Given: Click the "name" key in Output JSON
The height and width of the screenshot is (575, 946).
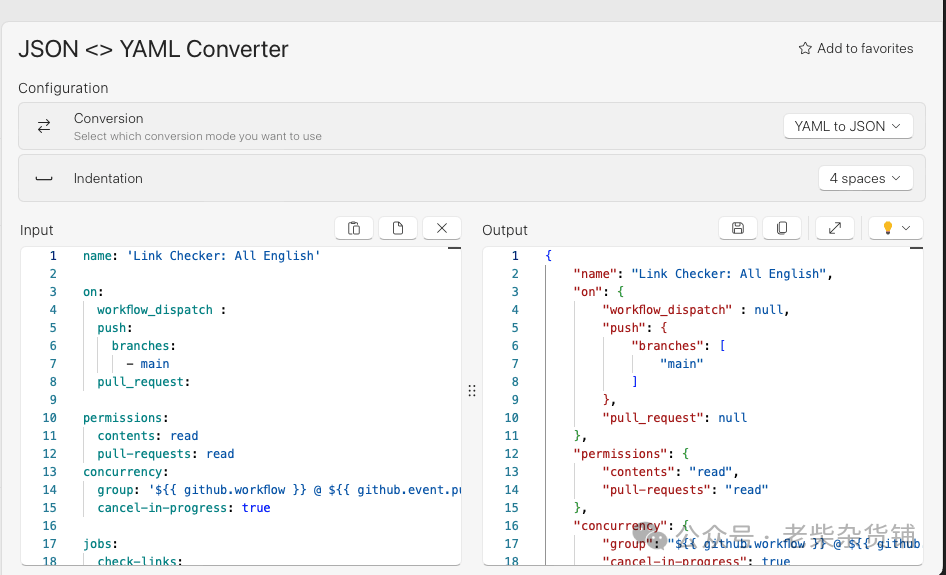Looking at the screenshot, I should pyautogui.click(x=595, y=274).
